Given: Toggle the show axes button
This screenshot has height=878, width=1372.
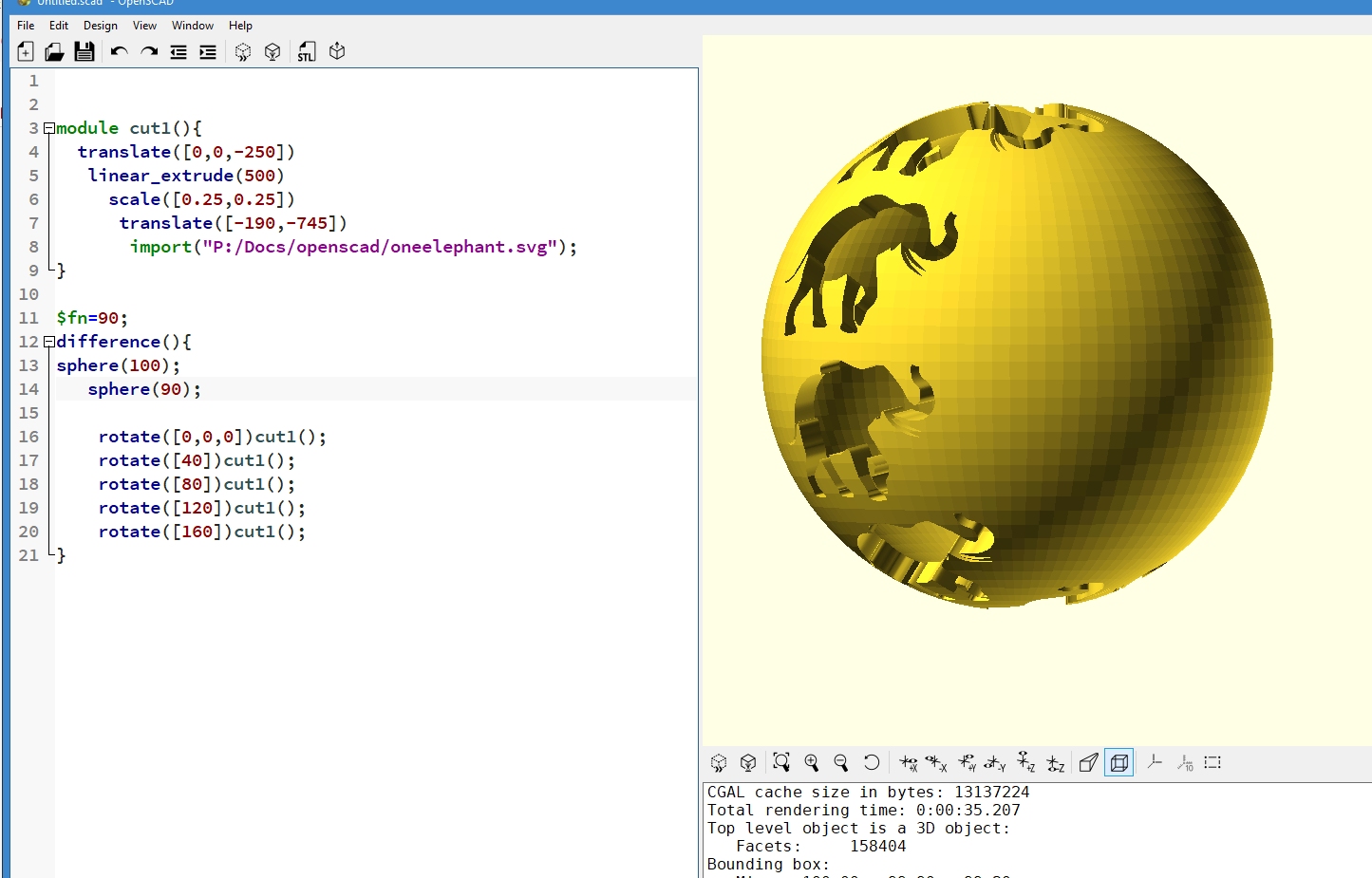Looking at the screenshot, I should click(1155, 762).
